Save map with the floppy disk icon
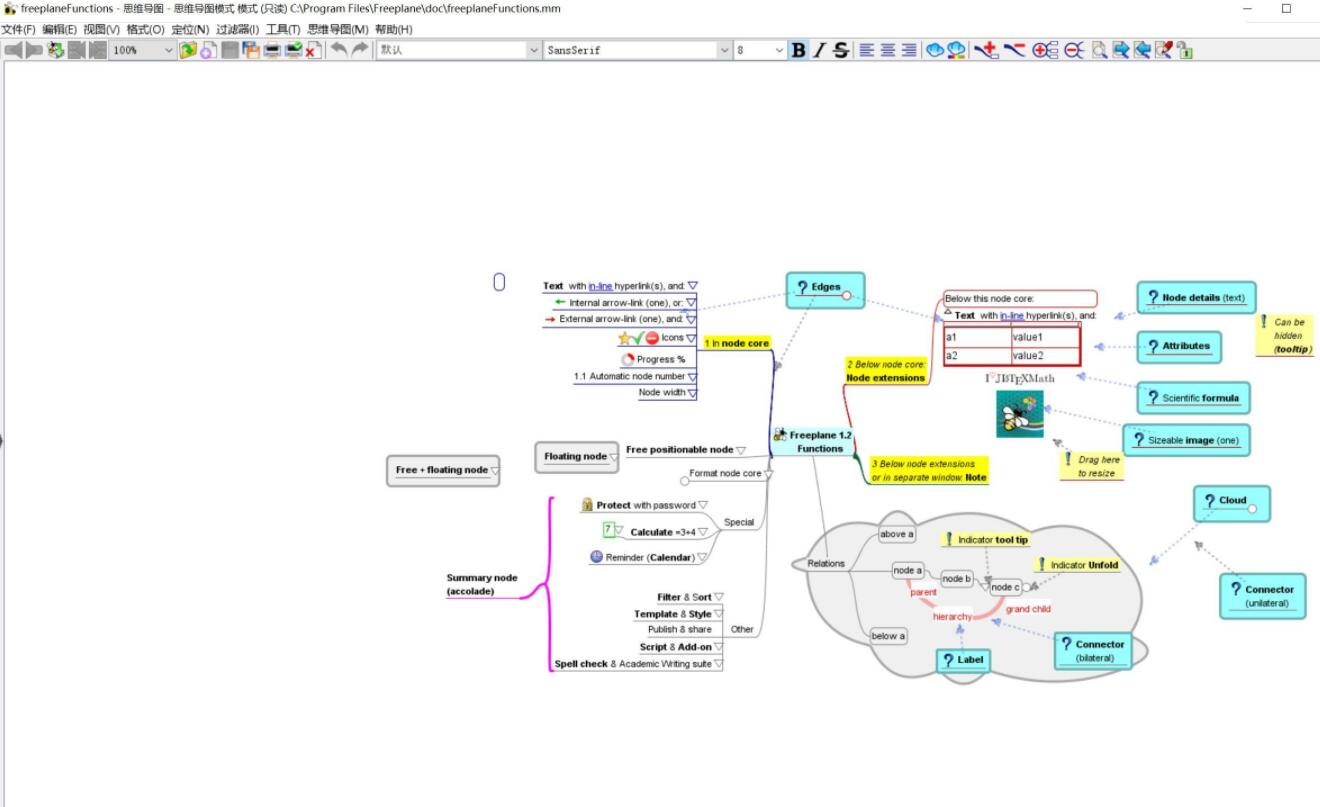Viewport: 1320px width, 807px height. pos(230,50)
